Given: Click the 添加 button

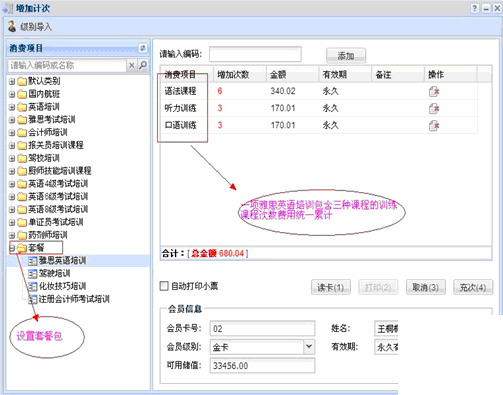Looking at the screenshot, I should pos(346,56).
